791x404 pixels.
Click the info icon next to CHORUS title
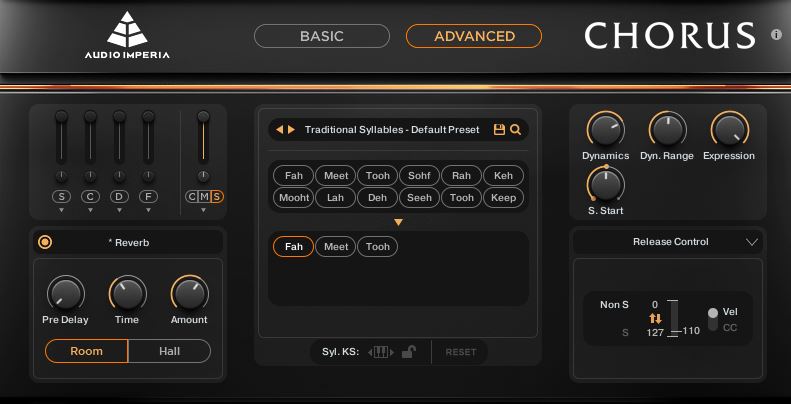[x=776, y=35]
